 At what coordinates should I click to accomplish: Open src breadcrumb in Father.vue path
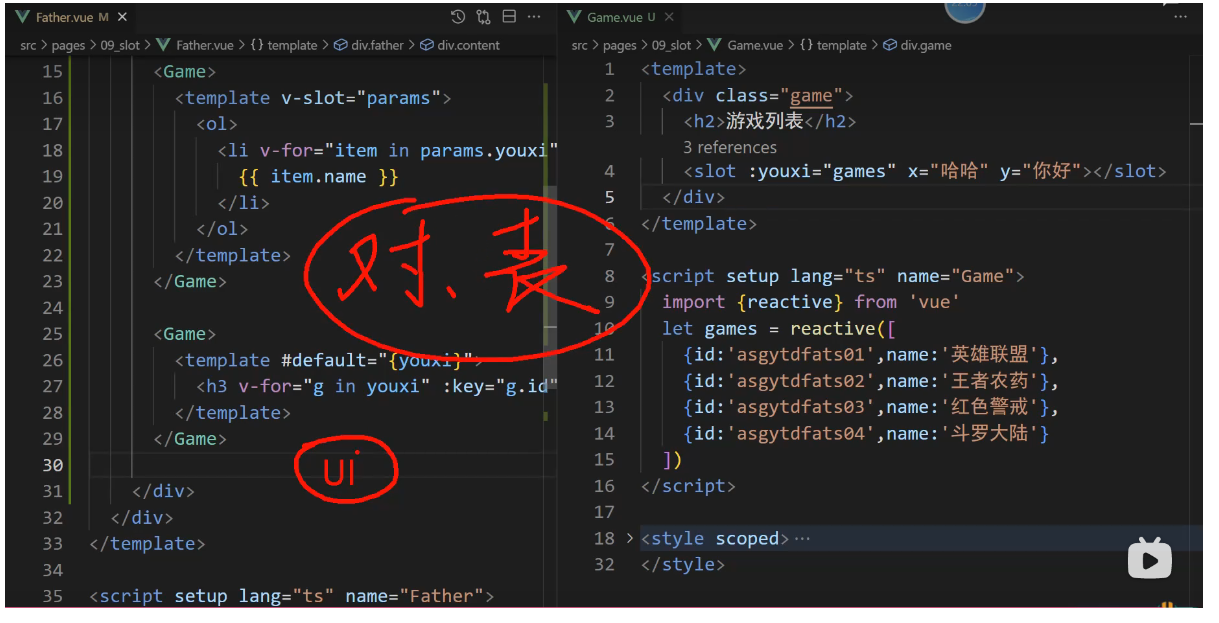(x=28, y=45)
